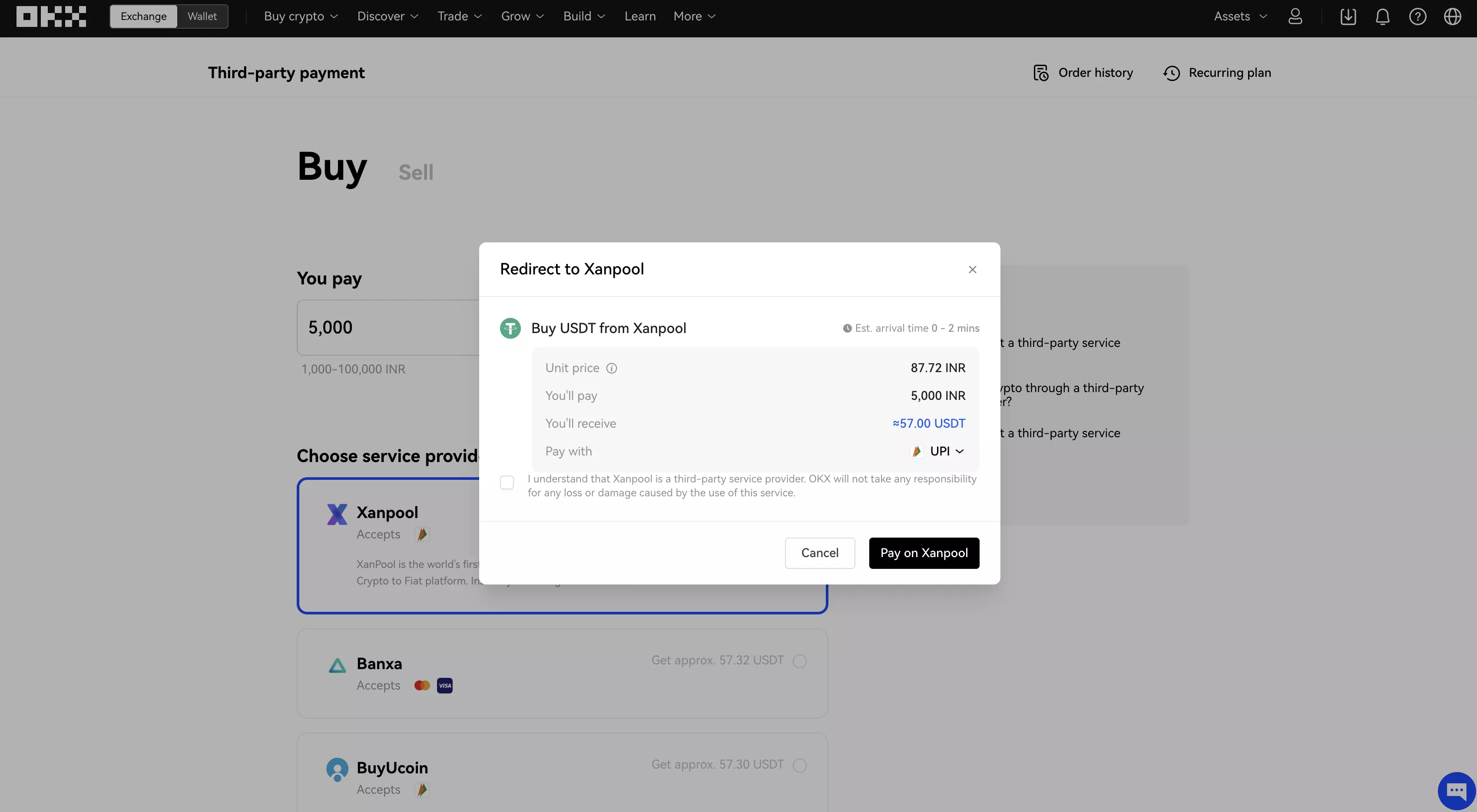
Task: Click the Order history icon
Action: pos(1041,73)
